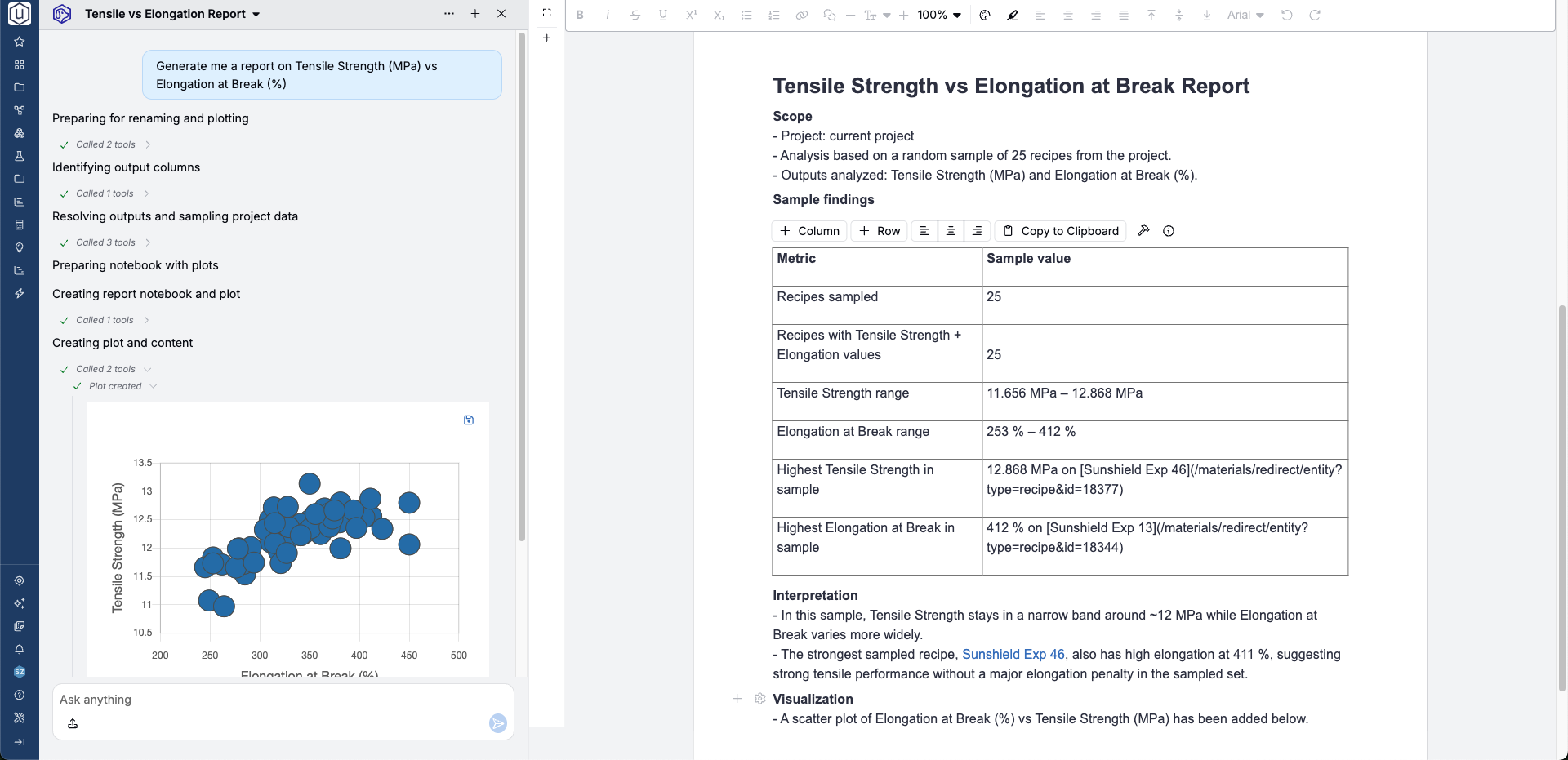The image size is (1568, 760).
Task: Toggle fullscreen mode for the notebook
Action: click(547, 12)
